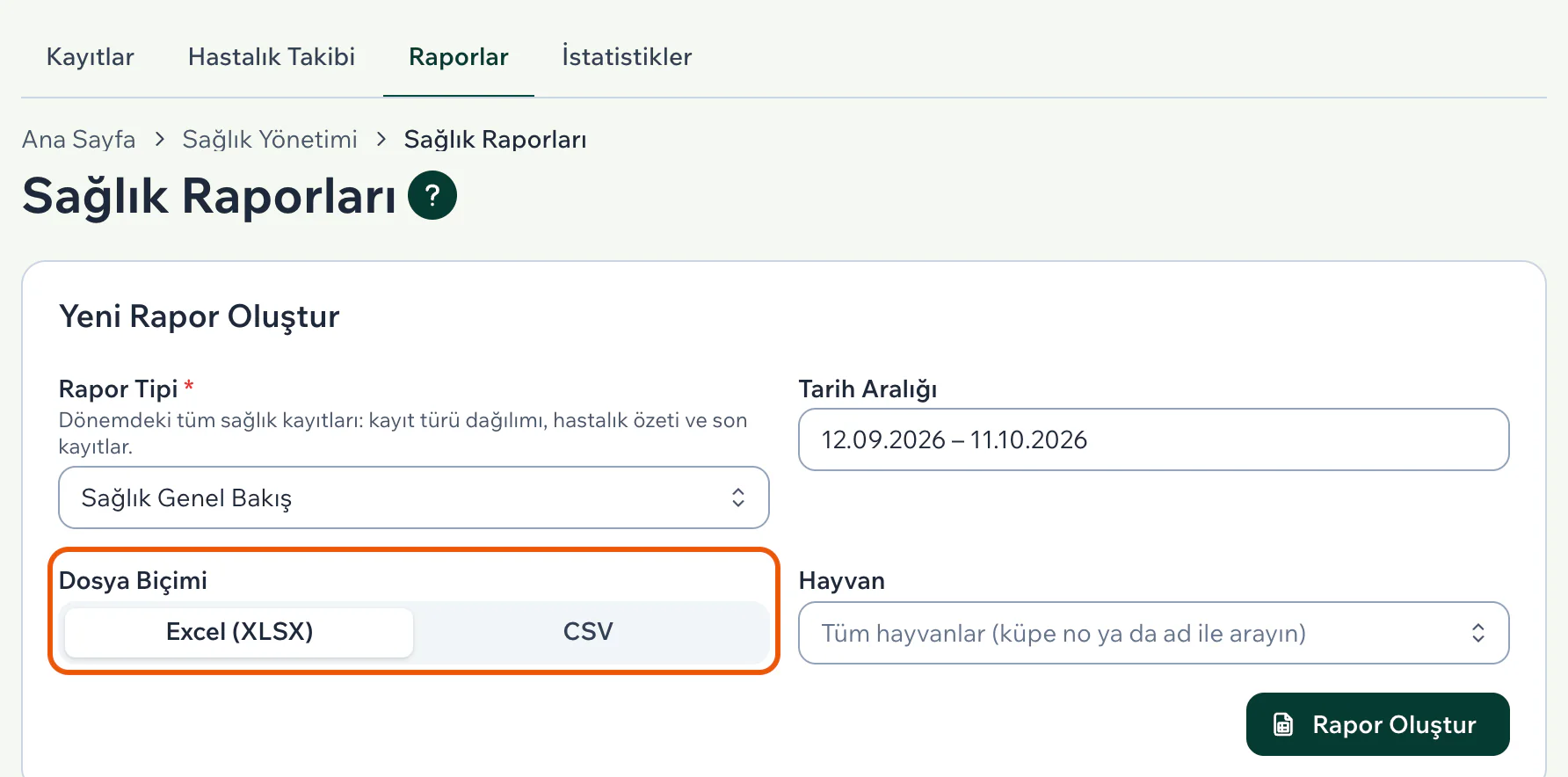This screenshot has height=777, width=1568.
Task: Open the Tarih Aralığı date field
Action: (1154, 439)
